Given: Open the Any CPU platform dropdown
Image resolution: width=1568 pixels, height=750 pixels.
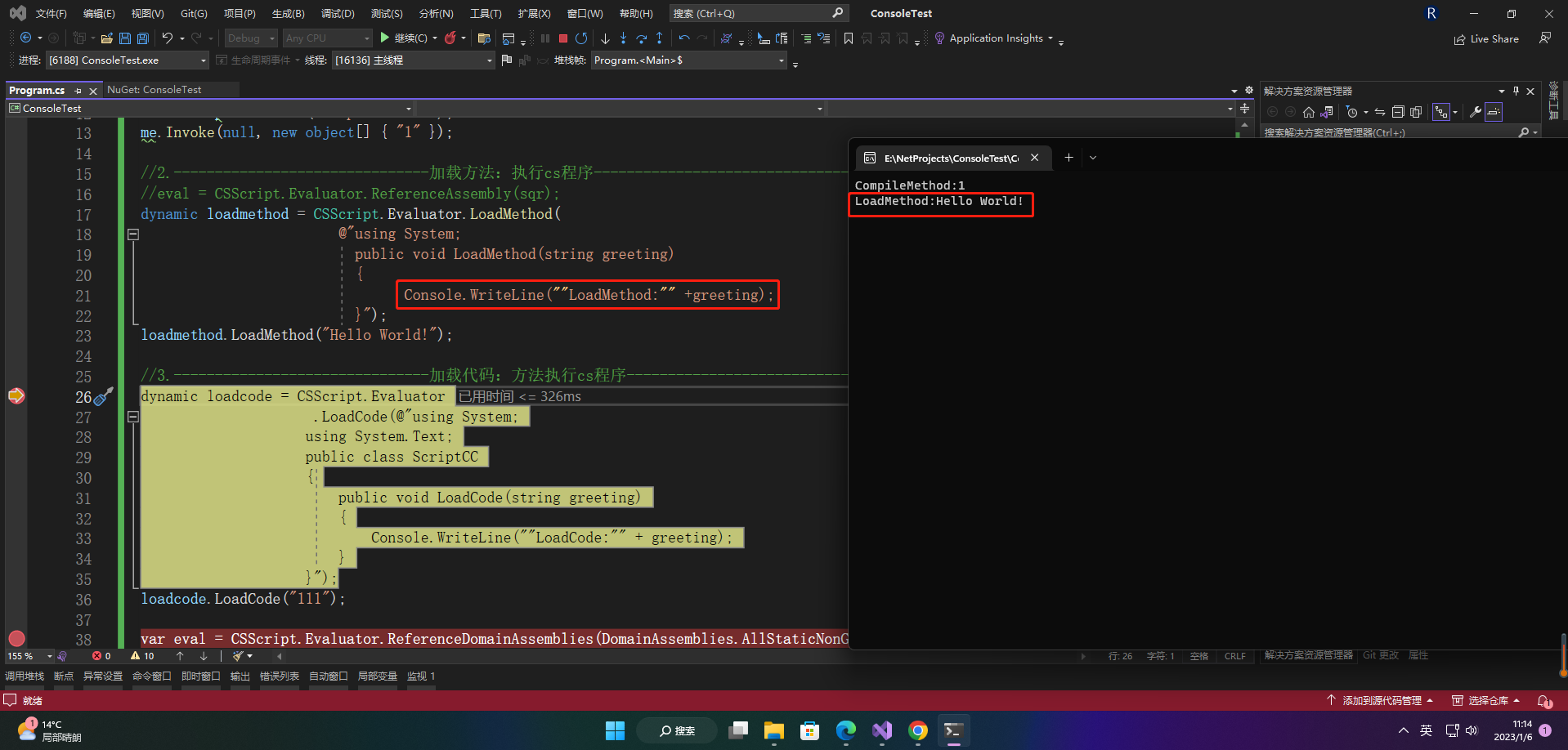Looking at the screenshot, I should point(327,38).
